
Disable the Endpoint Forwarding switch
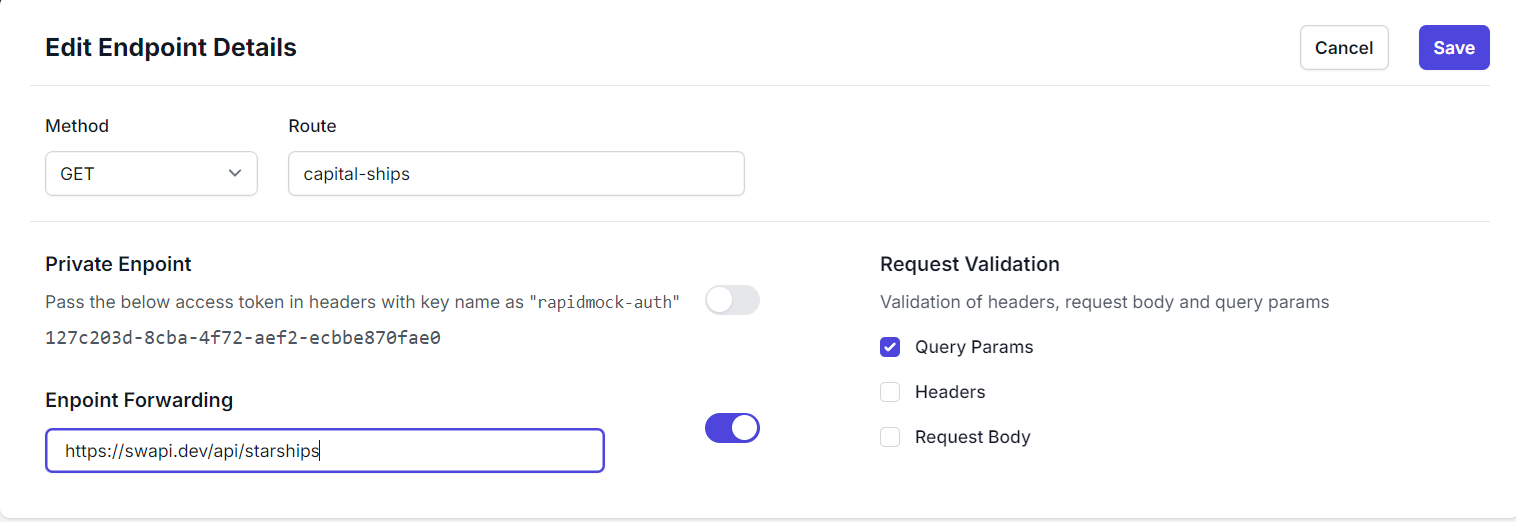732,428
